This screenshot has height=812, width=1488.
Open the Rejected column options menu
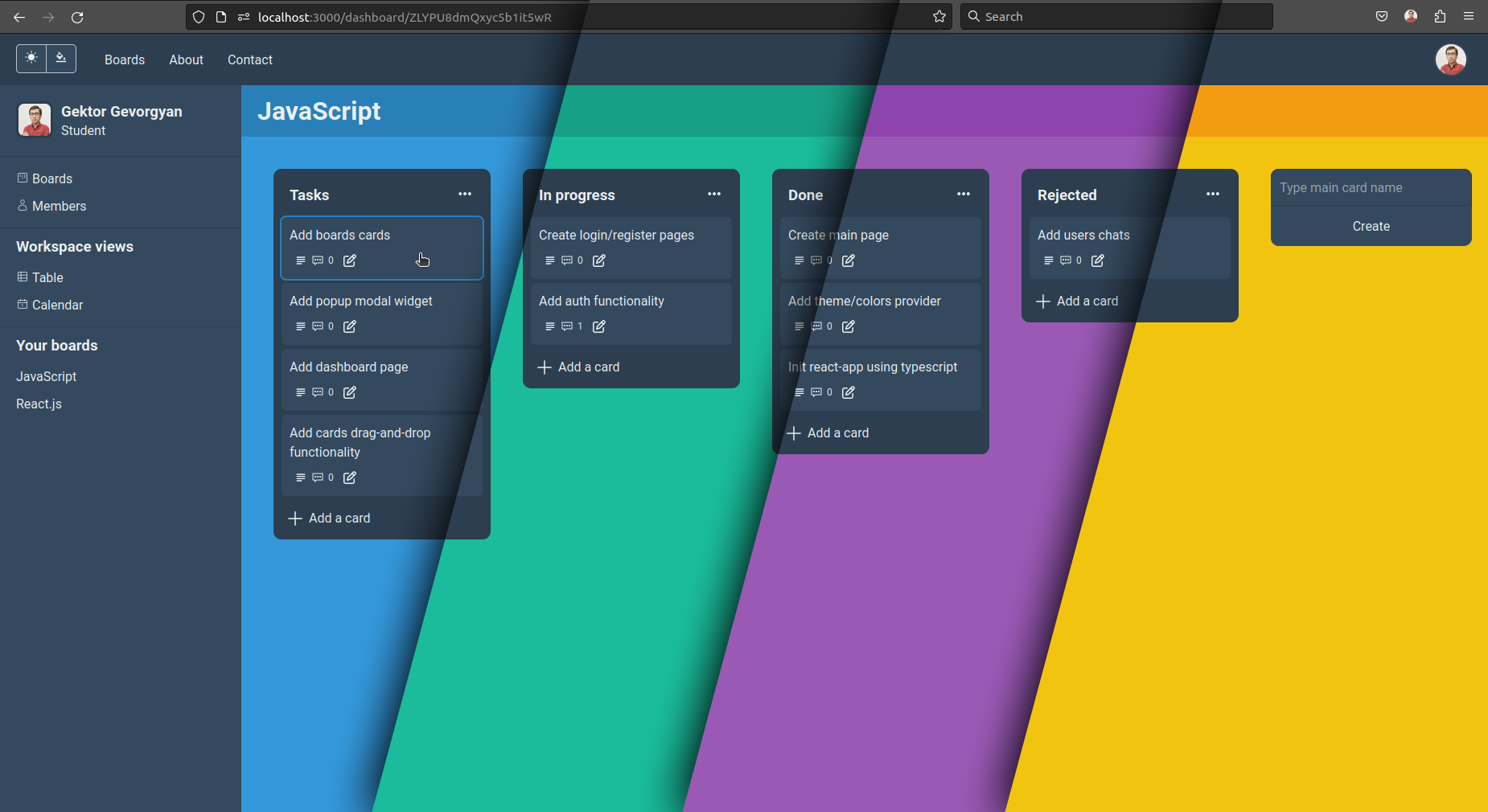click(1213, 194)
